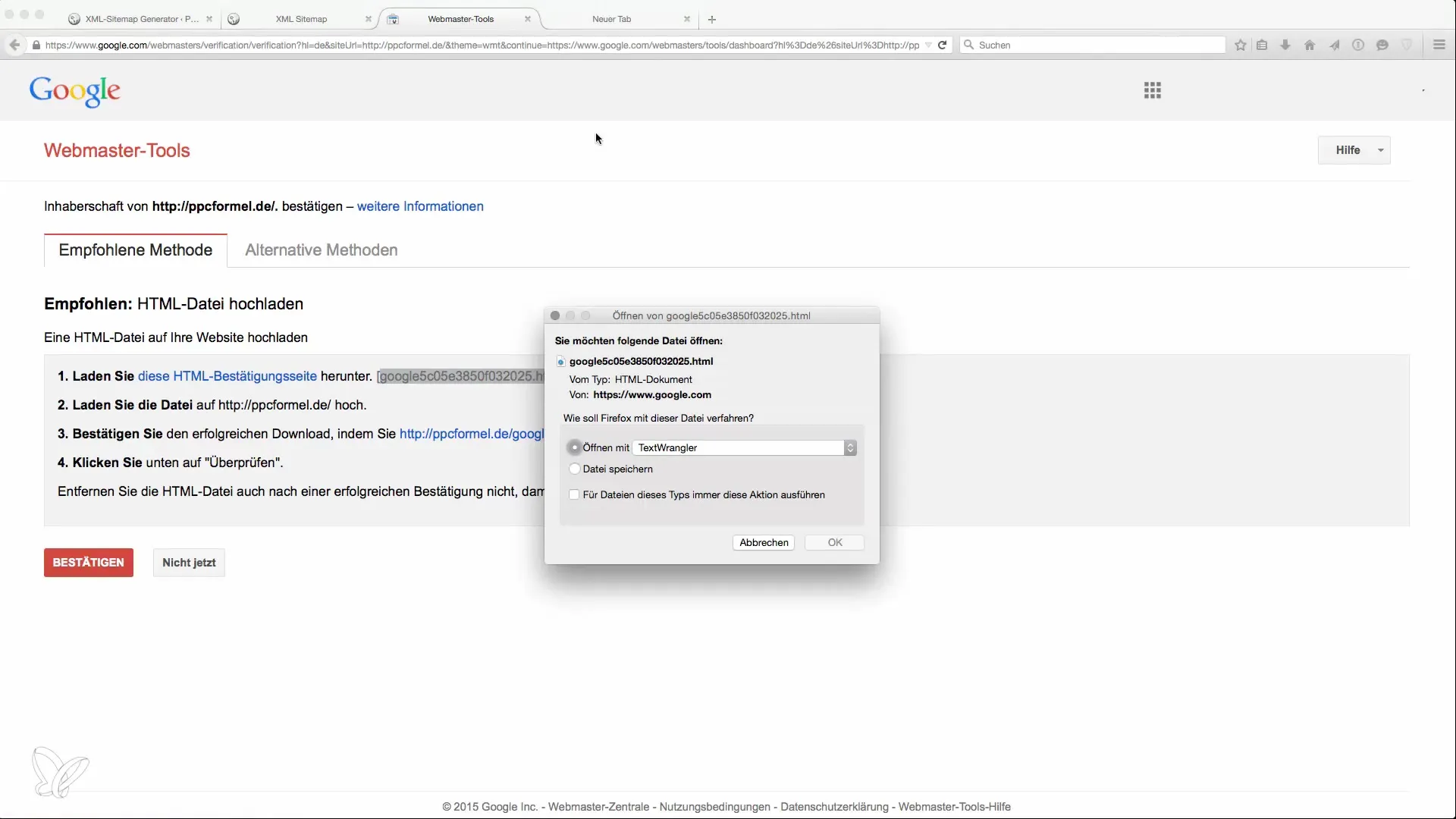Select the Öffnen mit radio button
This screenshot has width=1456, height=819.
(x=575, y=447)
